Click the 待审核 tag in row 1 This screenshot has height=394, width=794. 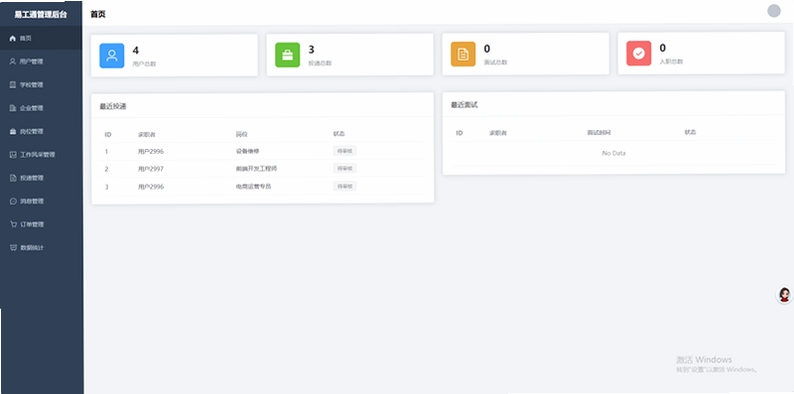pos(345,150)
